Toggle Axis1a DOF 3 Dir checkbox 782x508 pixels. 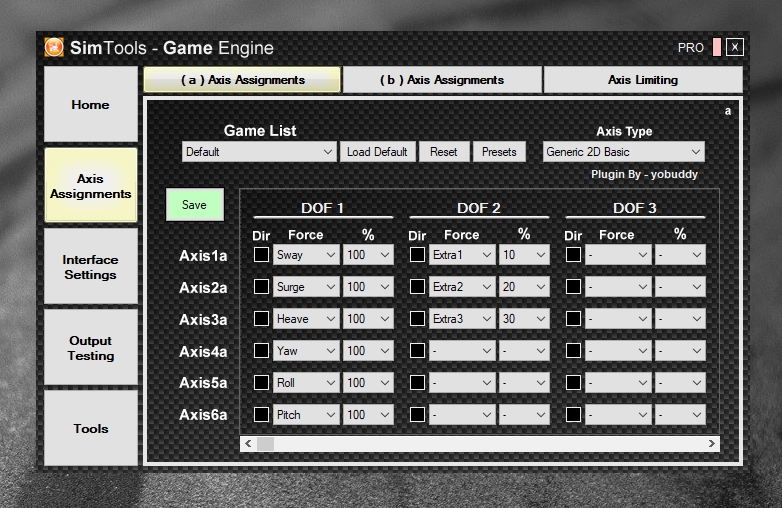574,255
